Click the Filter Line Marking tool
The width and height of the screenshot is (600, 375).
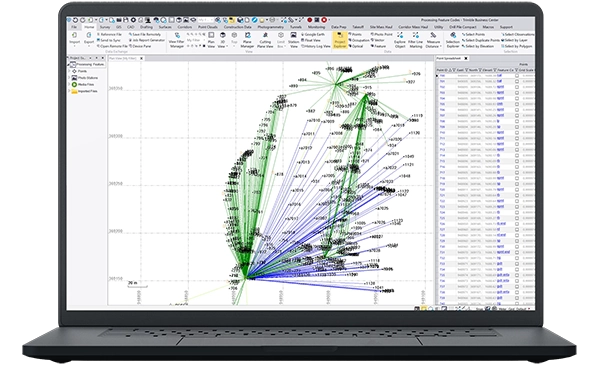click(416, 40)
